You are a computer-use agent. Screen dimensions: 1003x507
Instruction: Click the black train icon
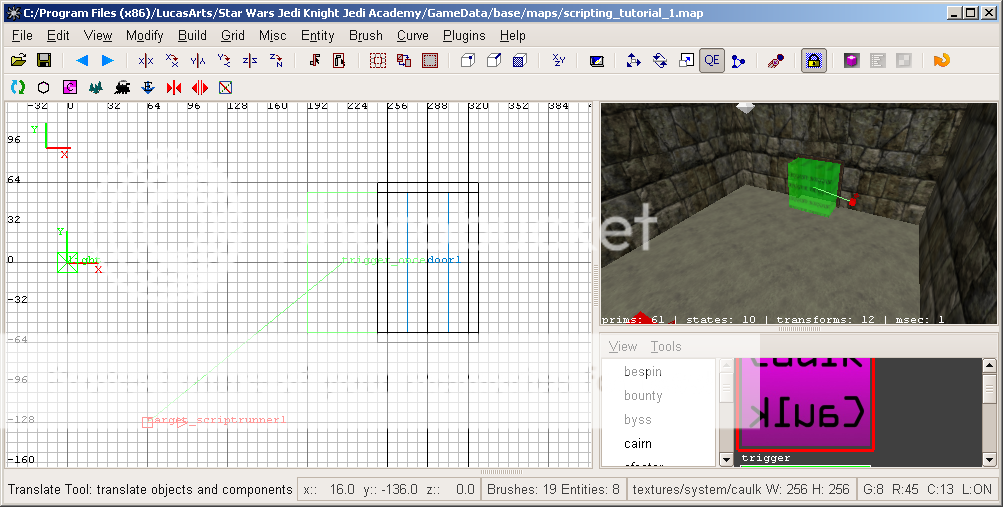[122, 87]
